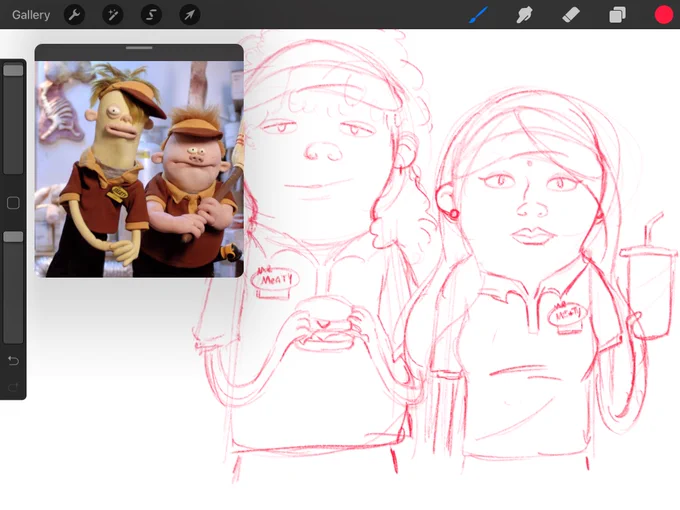Return to the Gallery
The height and width of the screenshot is (510, 680).
[31, 15]
